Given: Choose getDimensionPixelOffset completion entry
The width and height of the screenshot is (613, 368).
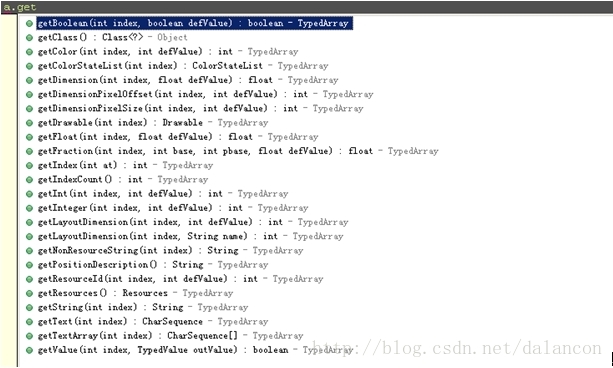Looking at the screenshot, I should pos(205,94).
